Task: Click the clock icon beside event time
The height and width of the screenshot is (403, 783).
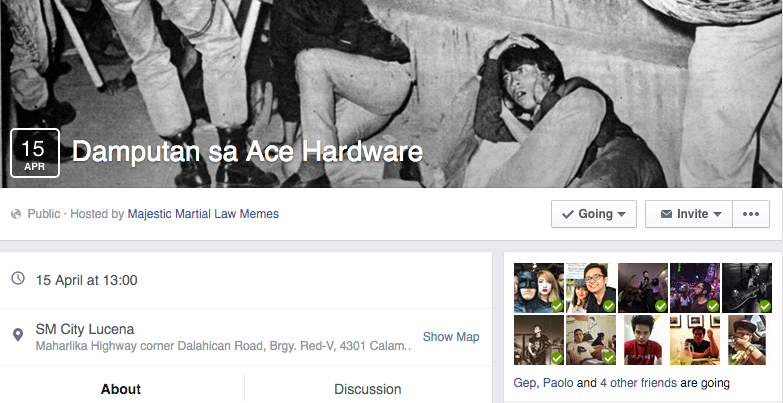Action: [x=18, y=279]
